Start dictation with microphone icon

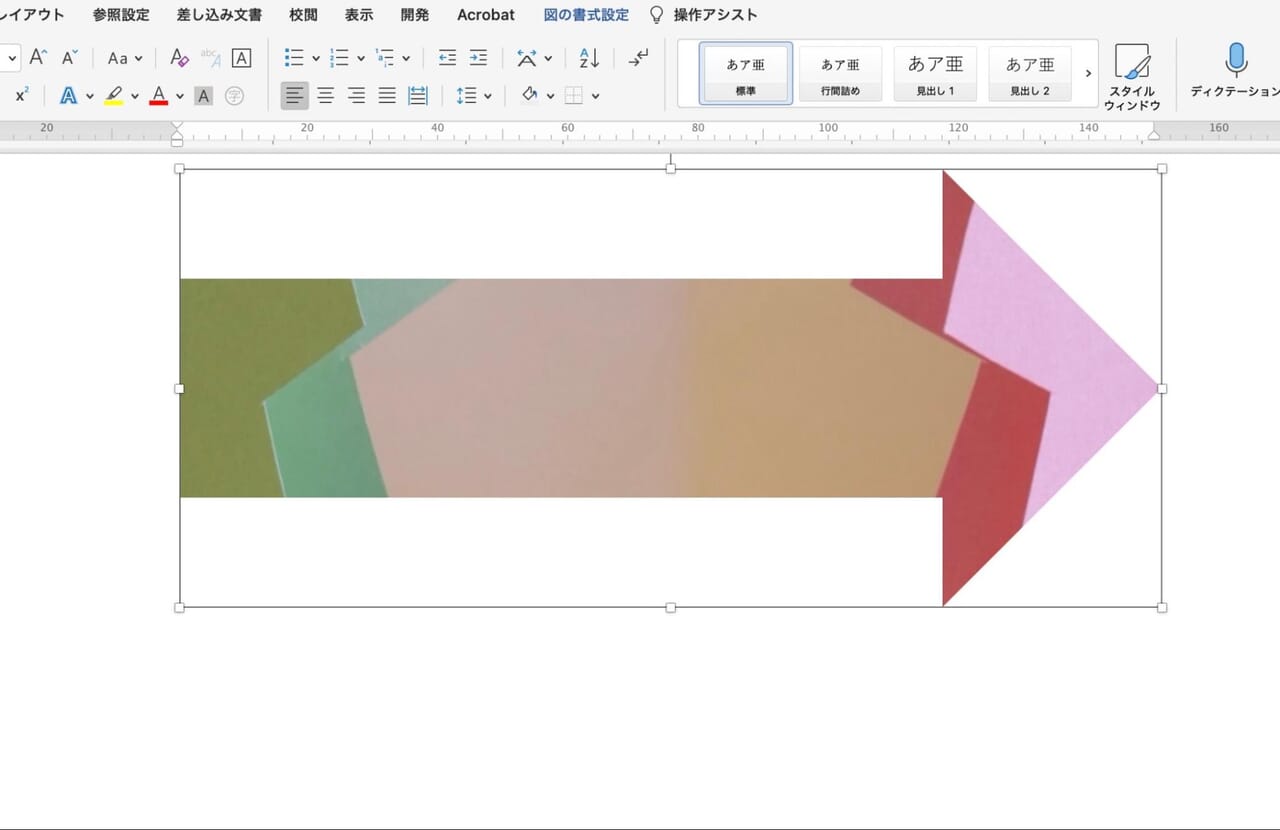1236,62
